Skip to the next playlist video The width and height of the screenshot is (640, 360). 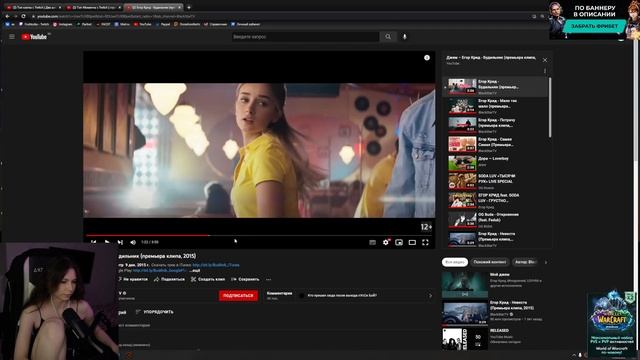point(120,242)
